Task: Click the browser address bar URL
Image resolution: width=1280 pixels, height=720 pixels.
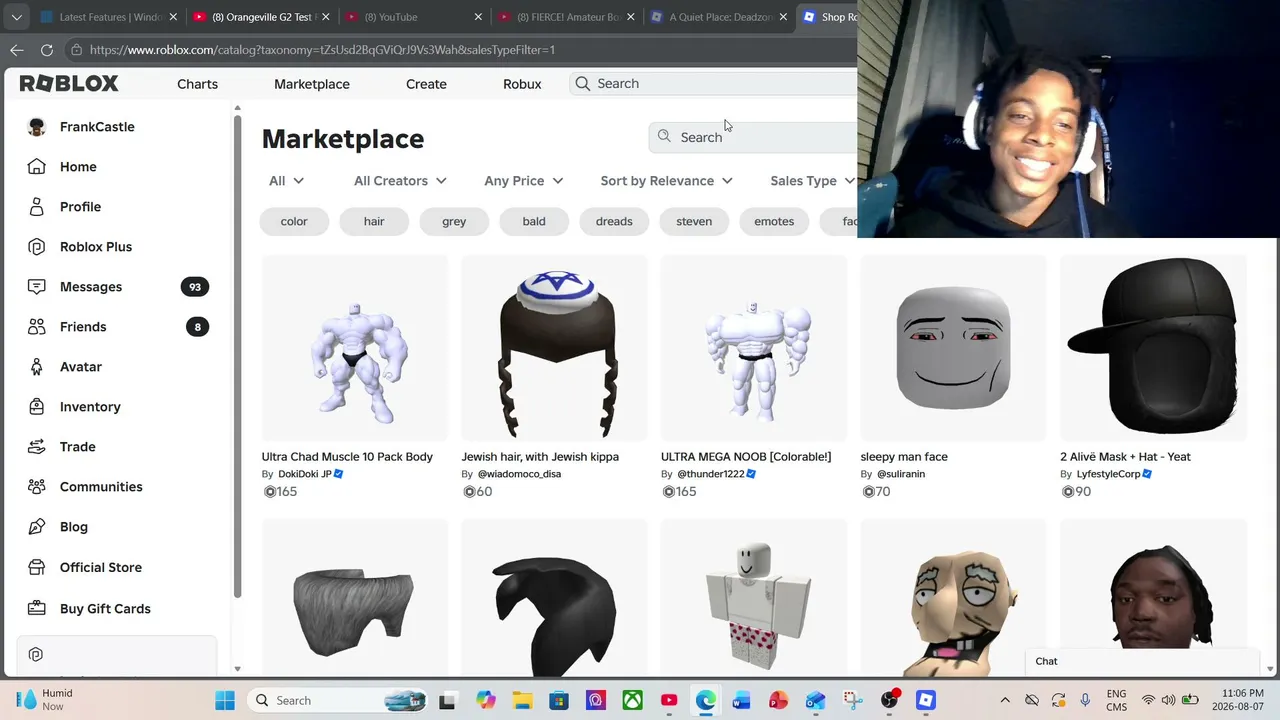Action: 322,50
